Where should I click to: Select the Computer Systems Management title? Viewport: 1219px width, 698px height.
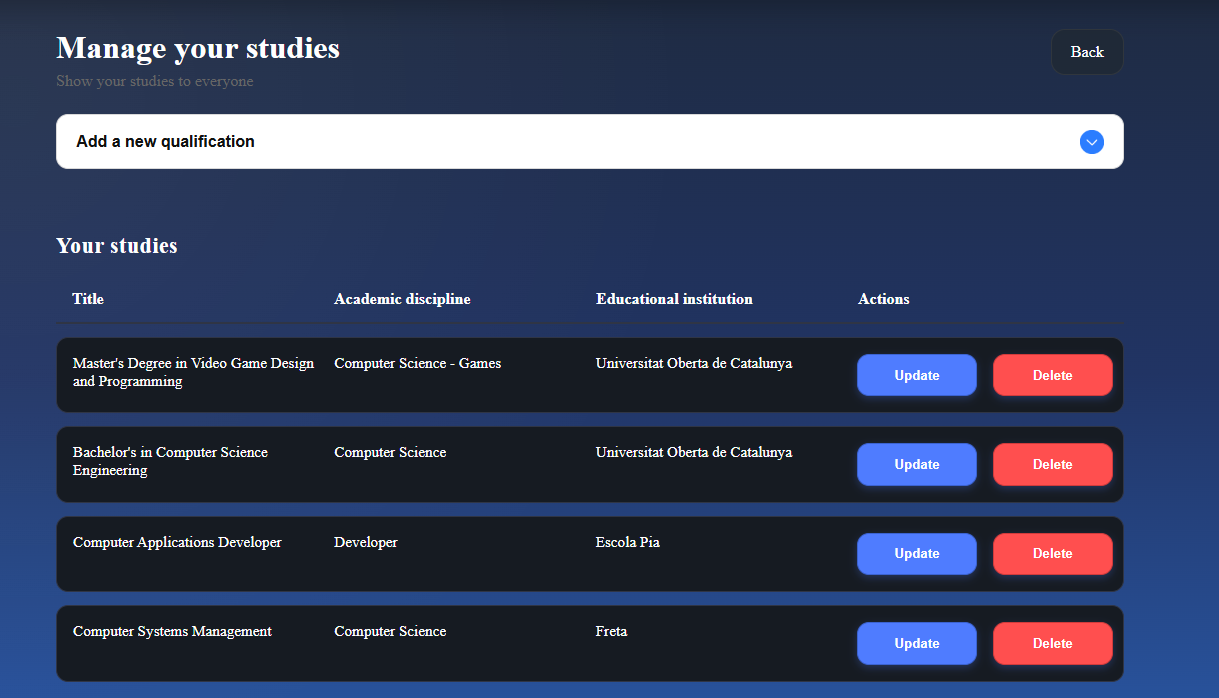[172, 631]
